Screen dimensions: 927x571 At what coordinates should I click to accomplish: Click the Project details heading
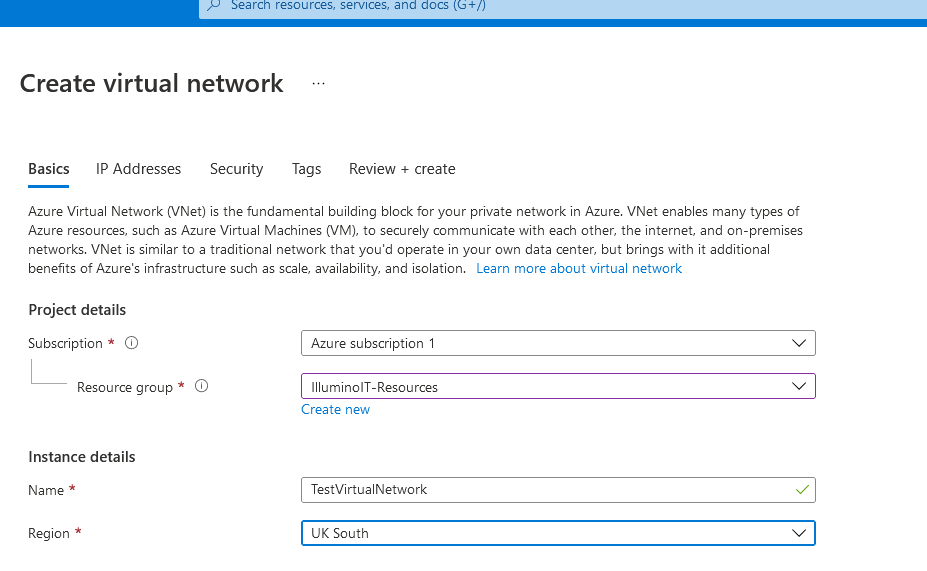77,310
